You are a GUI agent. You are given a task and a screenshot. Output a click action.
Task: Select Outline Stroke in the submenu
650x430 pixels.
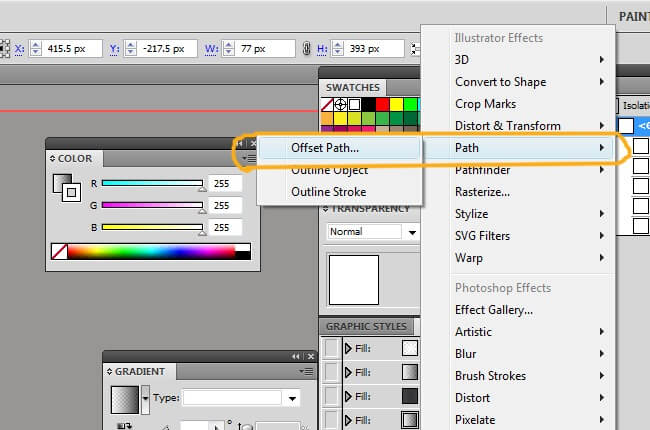pos(328,191)
